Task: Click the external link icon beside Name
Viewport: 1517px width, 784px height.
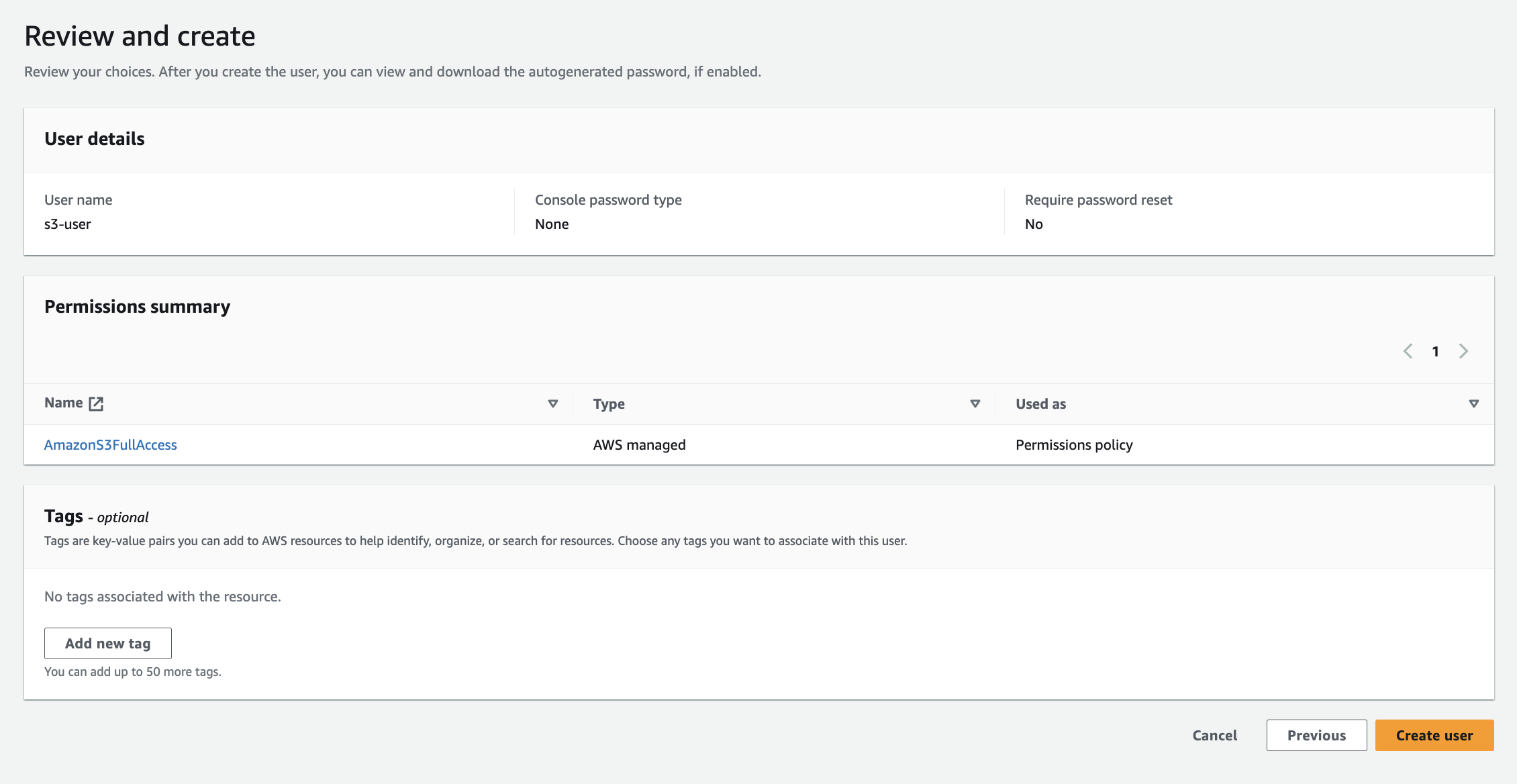Action: point(96,403)
